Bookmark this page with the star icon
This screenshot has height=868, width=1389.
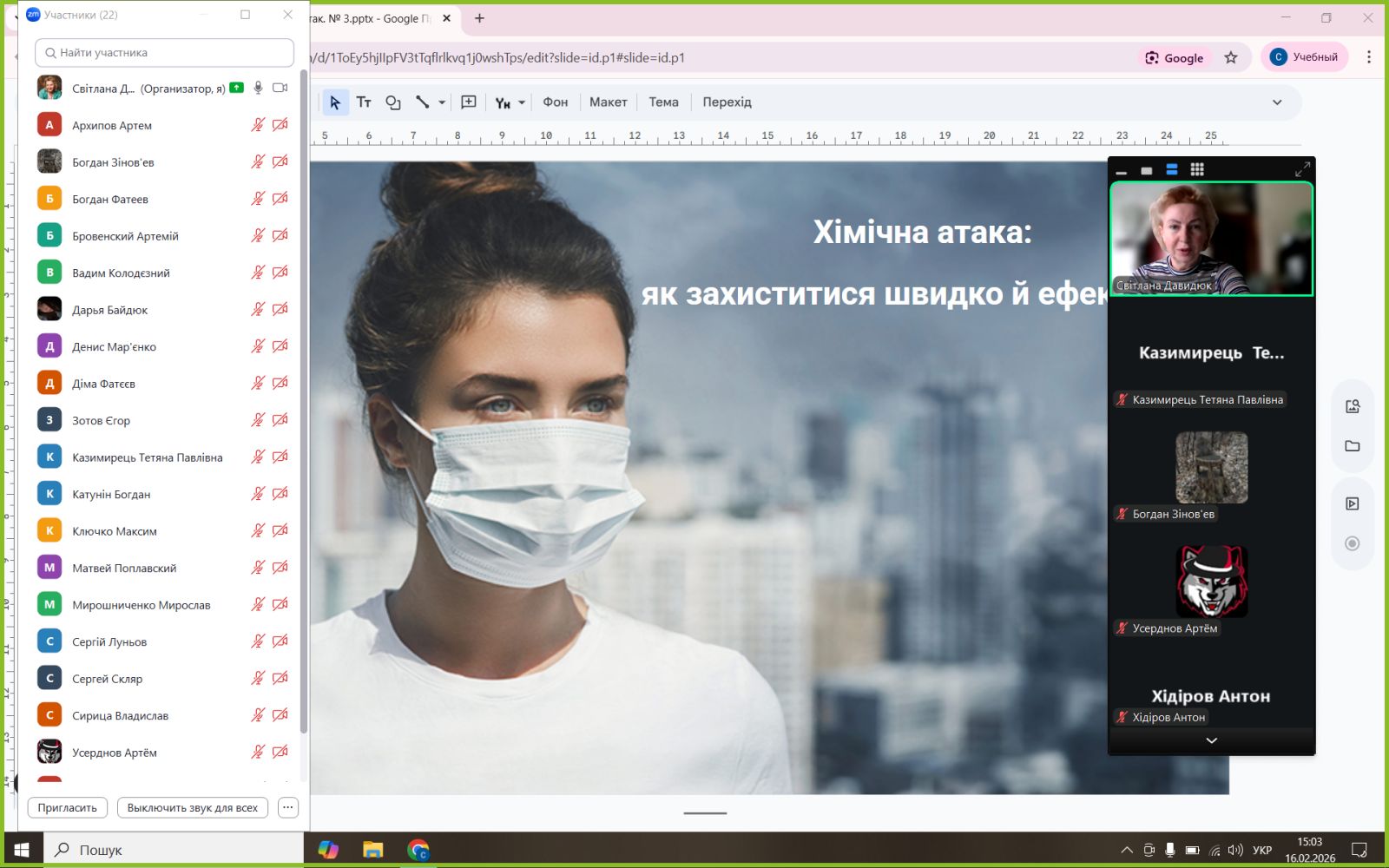pyautogui.click(x=1230, y=58)
